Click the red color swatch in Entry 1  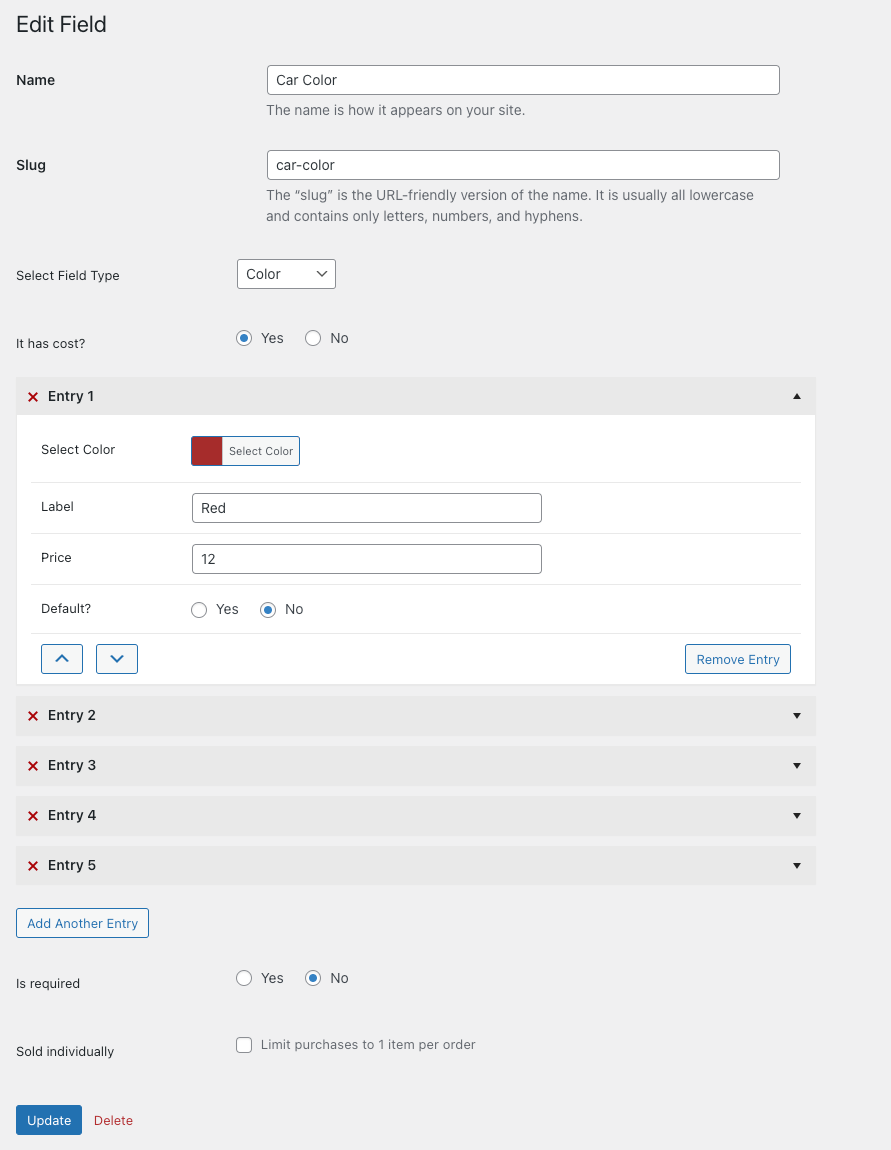[x=207, y=451]
